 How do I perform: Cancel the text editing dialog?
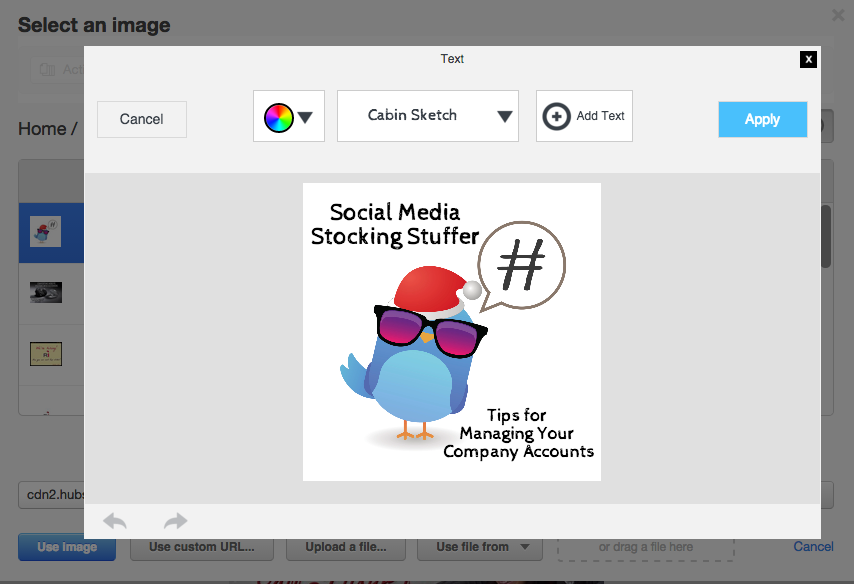point(142,119)
